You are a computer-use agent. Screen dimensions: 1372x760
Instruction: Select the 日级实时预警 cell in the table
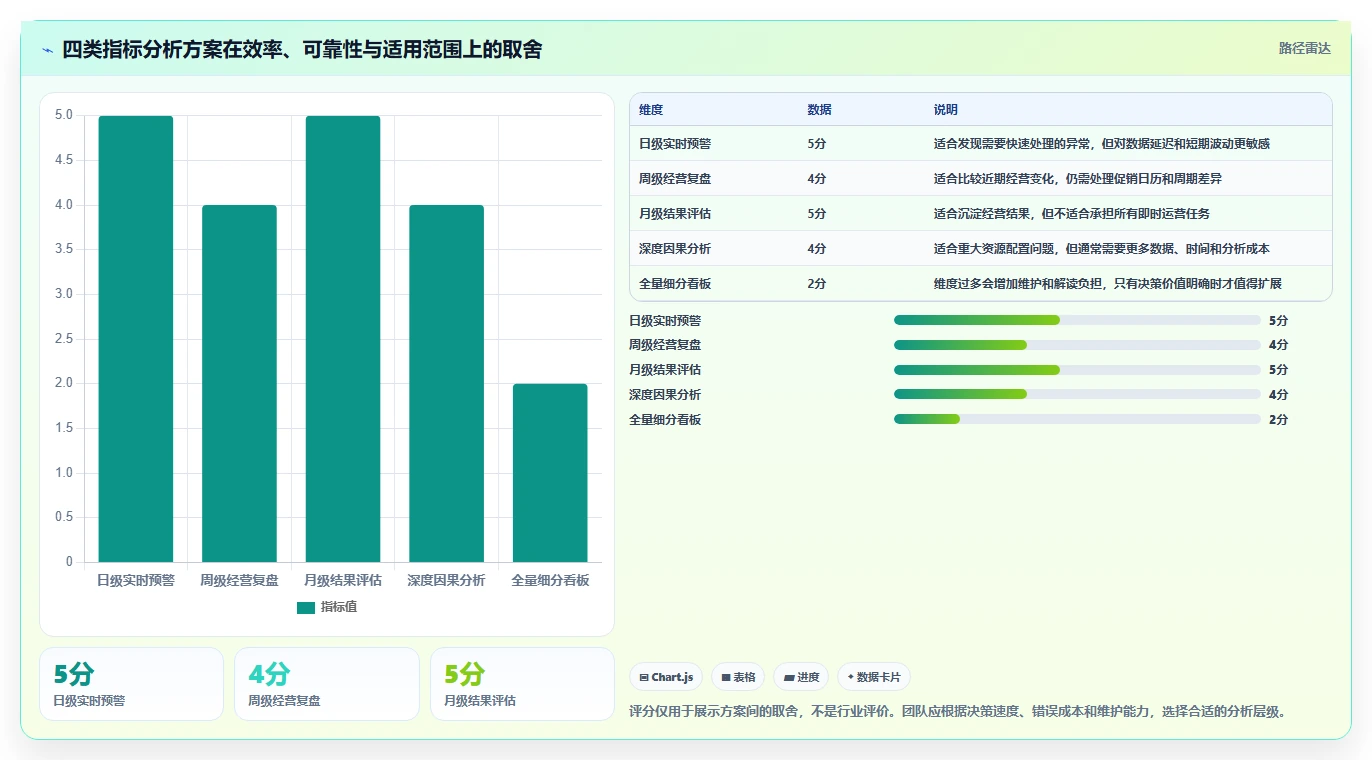675,144
